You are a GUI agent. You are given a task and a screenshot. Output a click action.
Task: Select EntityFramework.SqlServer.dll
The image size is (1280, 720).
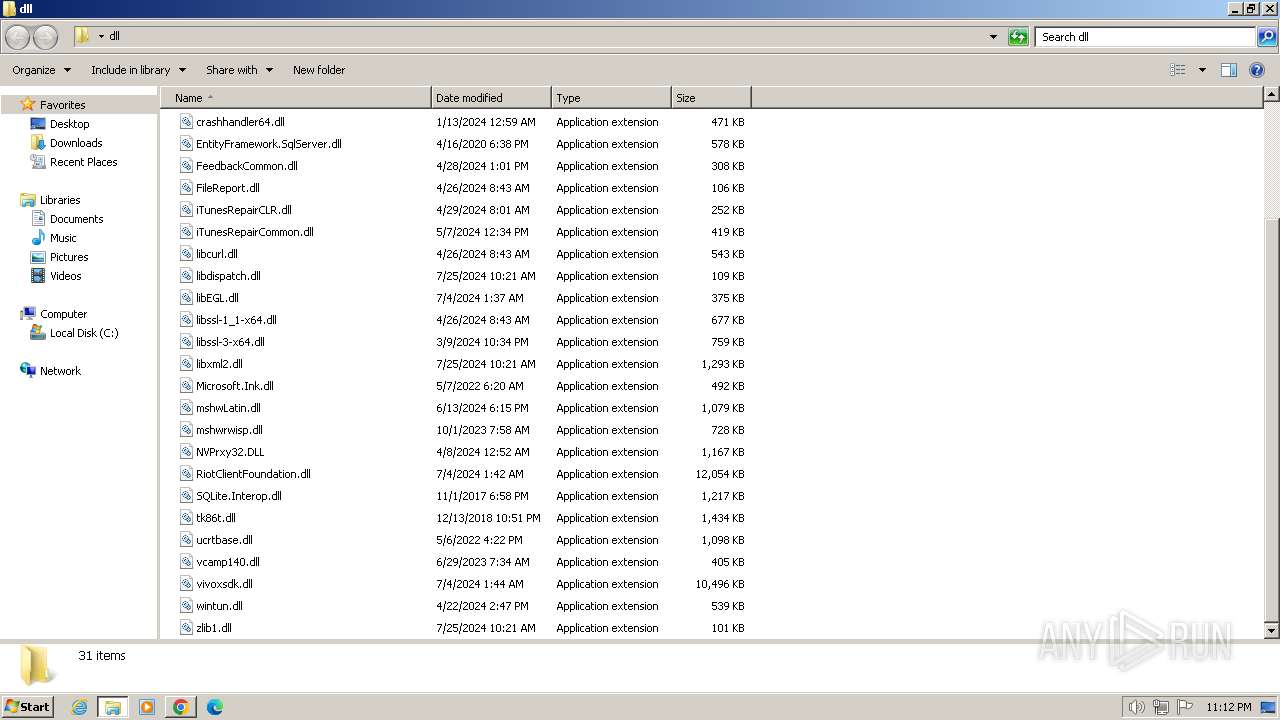click(x=269, y=144)
